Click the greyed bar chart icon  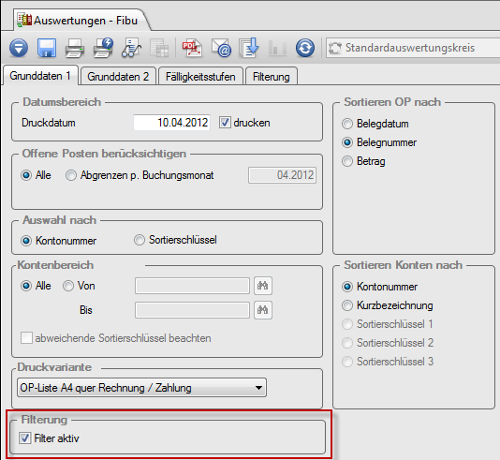pos(277,48)
